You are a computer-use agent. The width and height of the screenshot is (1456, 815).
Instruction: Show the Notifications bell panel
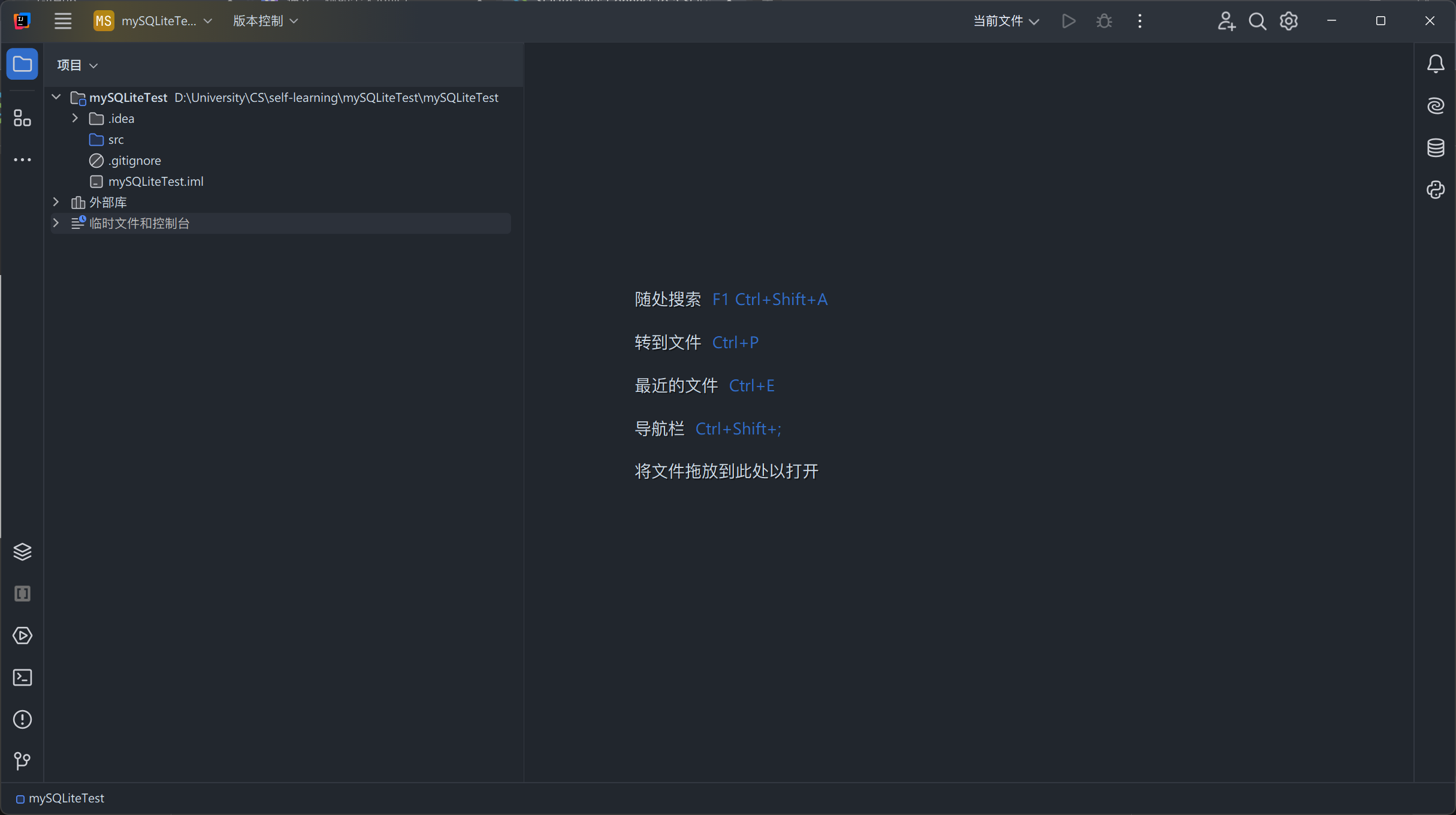tap(1436, 64)
